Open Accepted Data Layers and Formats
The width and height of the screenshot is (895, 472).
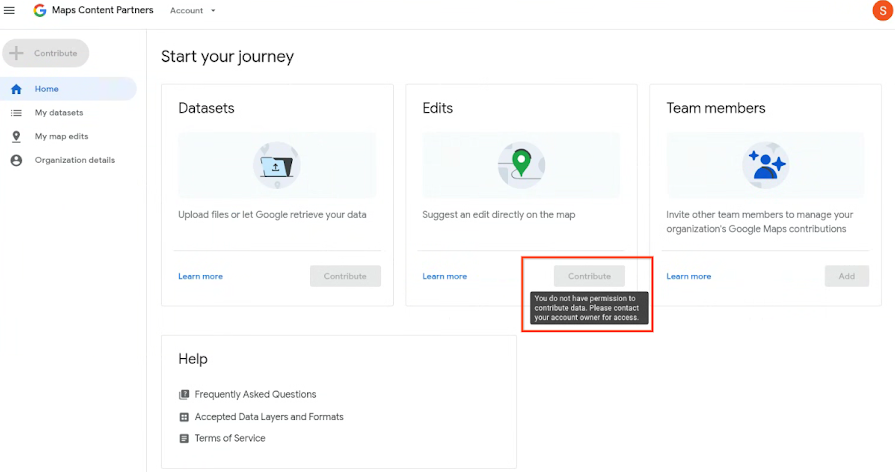coord(269,417)
